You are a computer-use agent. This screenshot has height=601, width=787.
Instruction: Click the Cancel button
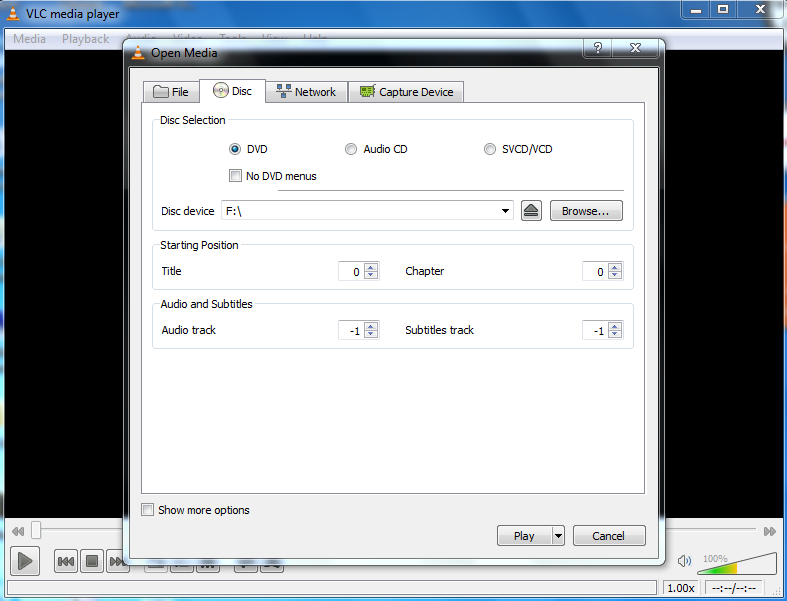[x=609, y=536]
